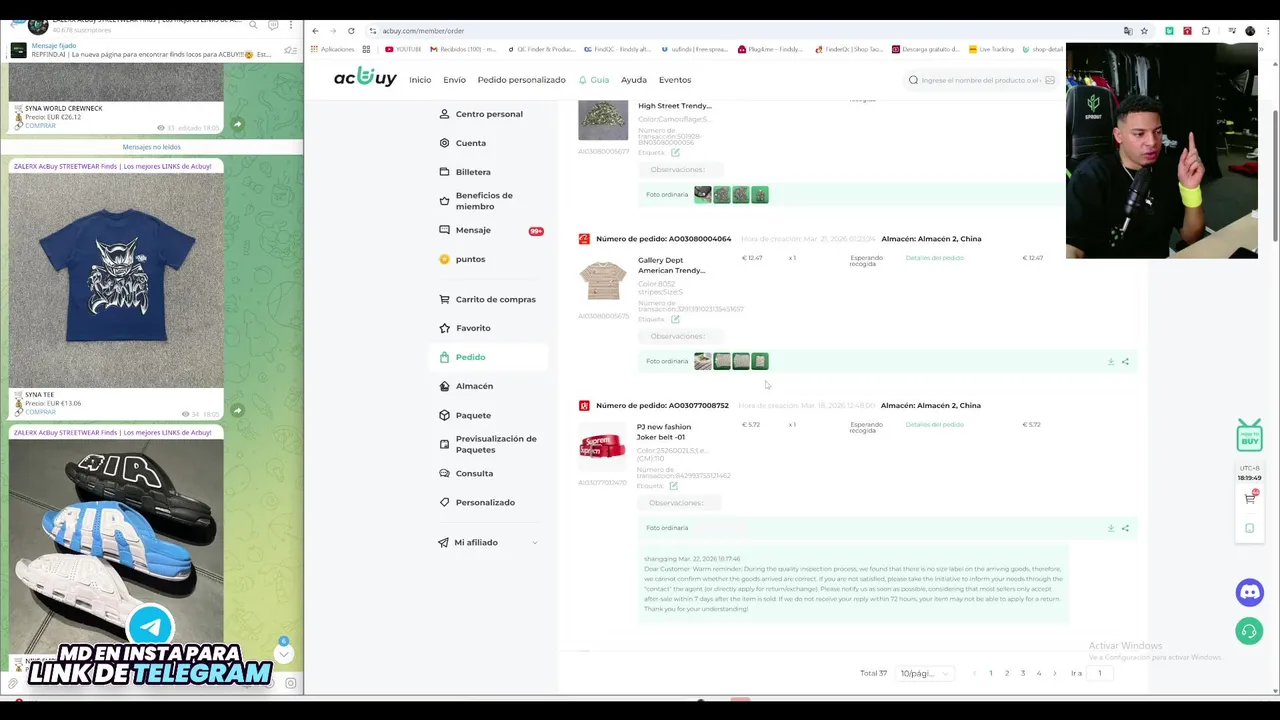
Task: Click the bag icon beside Pedido
Action: tap(445, 357)
